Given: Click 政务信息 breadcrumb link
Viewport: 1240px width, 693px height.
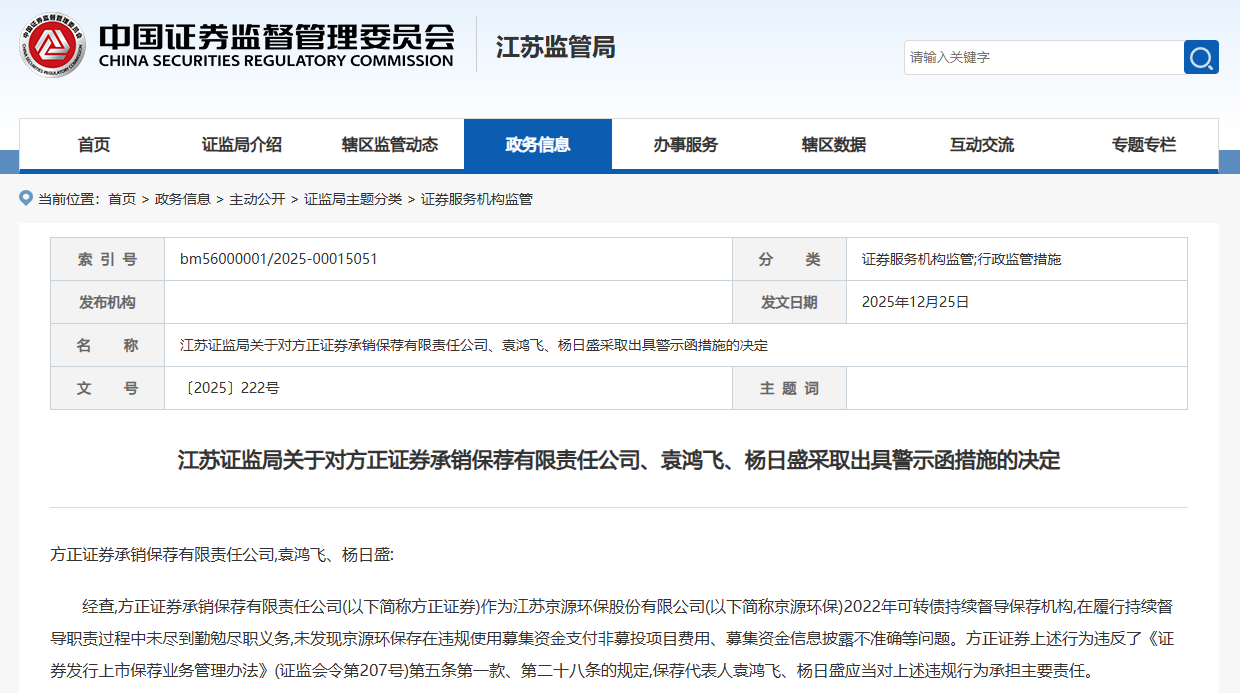Looking at the screenshot, I should pyautogui.click(x=183, y=199).
